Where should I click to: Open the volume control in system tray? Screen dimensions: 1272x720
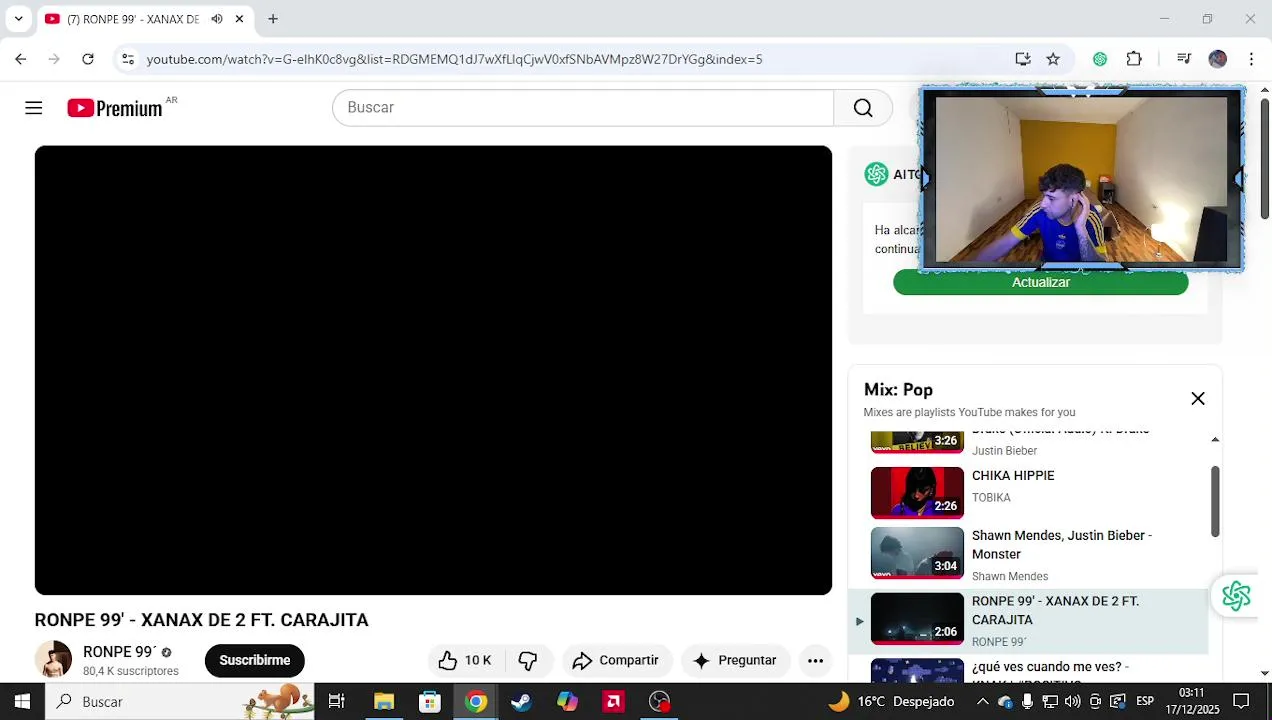[x=1073, y=702]
